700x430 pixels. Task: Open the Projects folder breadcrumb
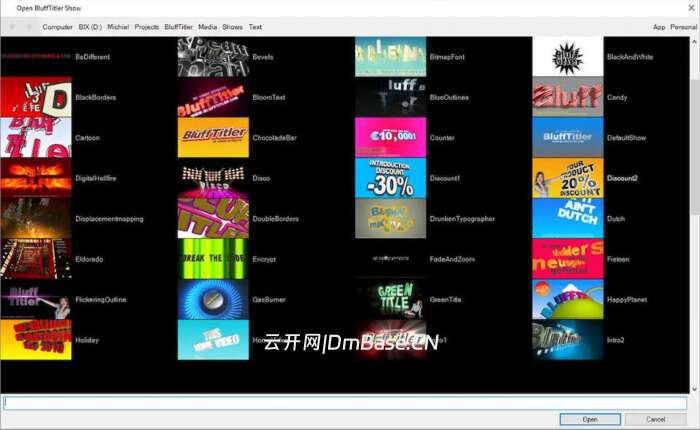[146, 27]
